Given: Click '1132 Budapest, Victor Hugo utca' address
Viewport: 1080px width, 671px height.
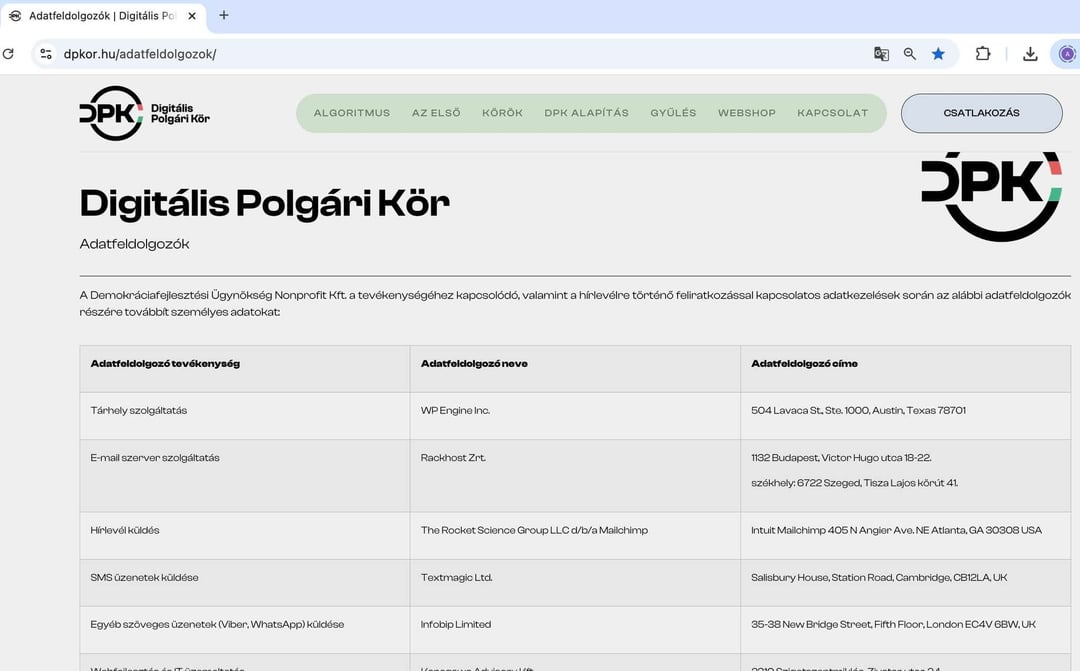Looking at the screenshot, I should point(841,458).
